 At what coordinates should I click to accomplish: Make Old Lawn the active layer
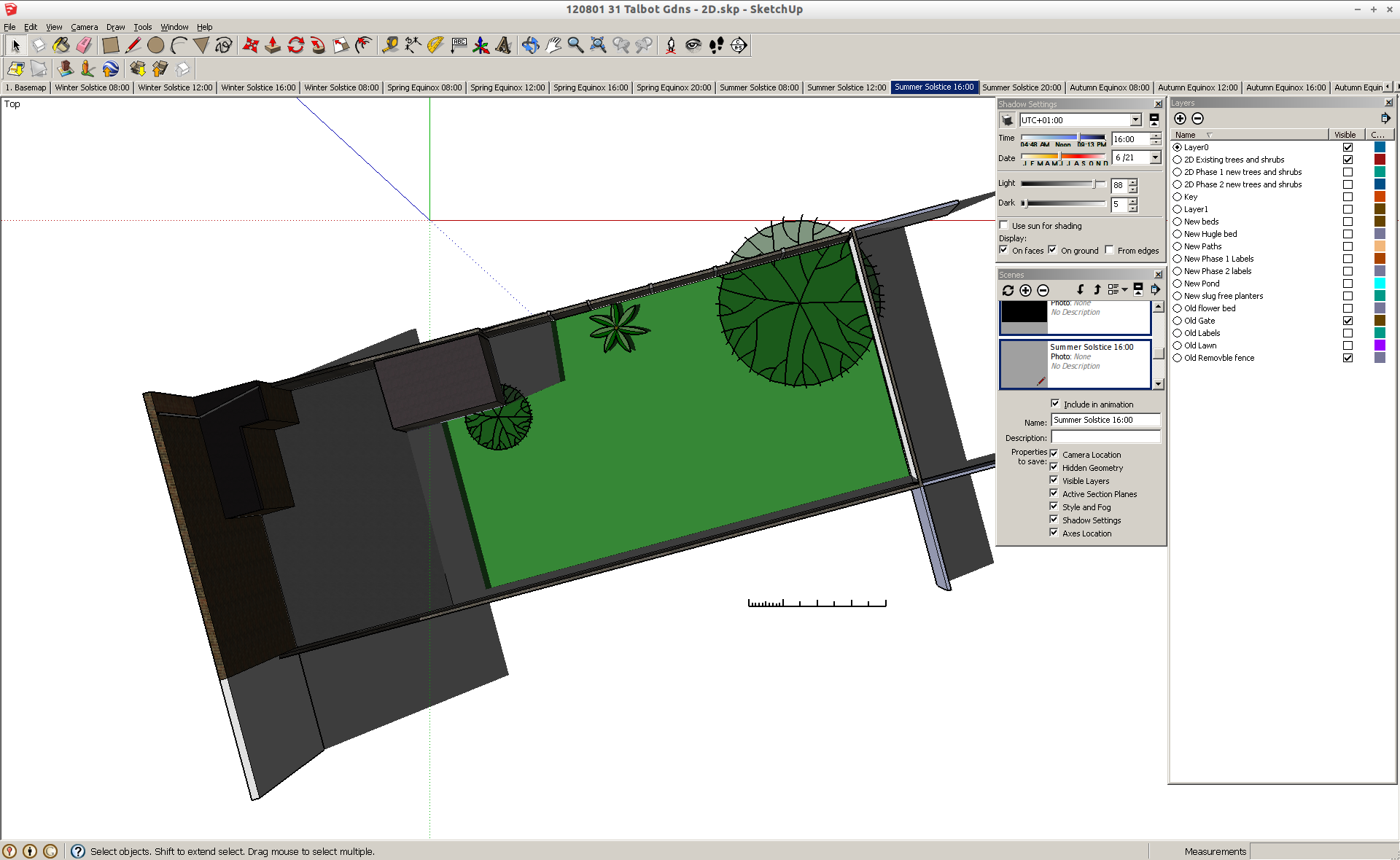tap(1177, 345)
